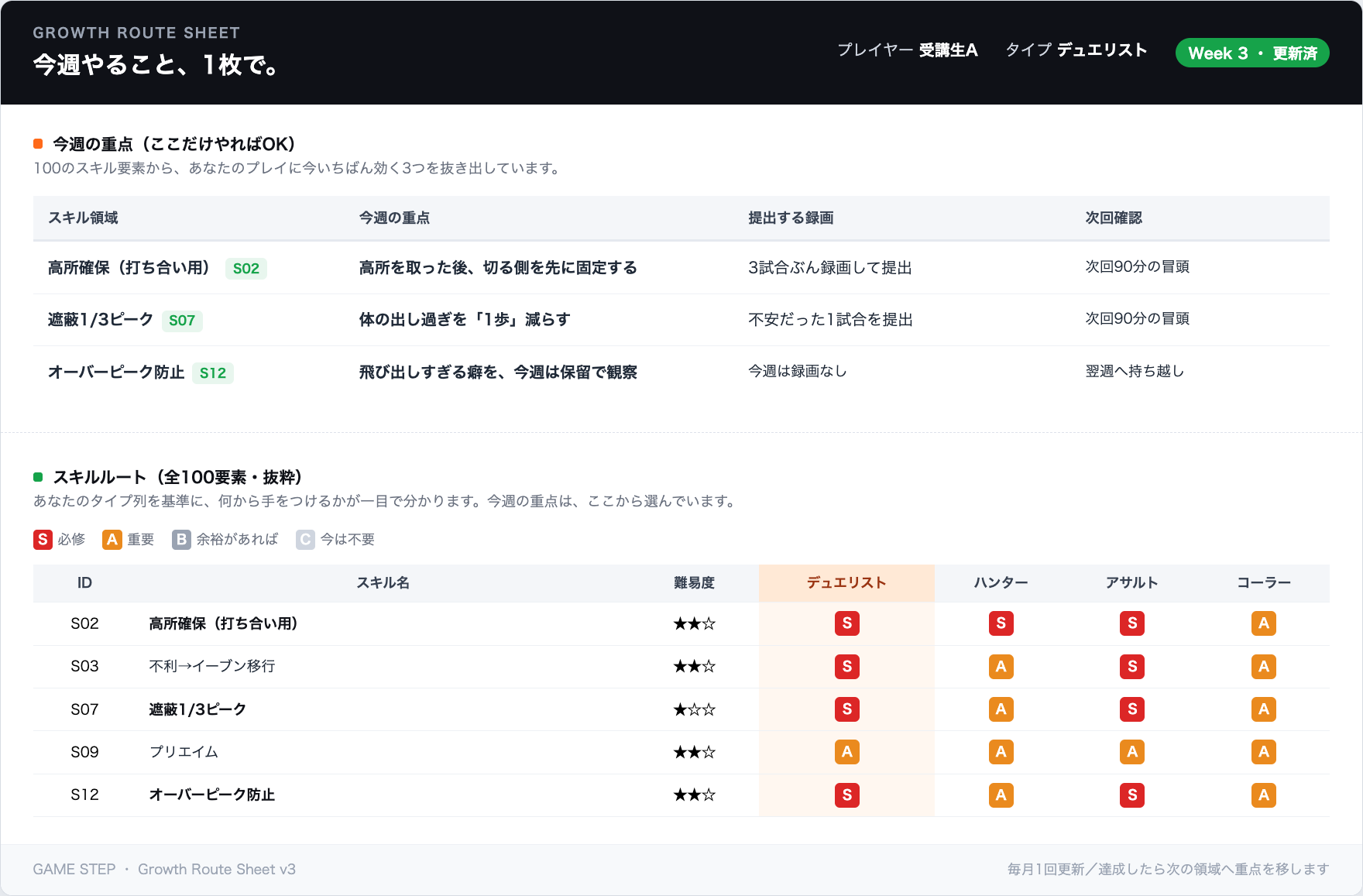Click 遮蔽1/3ピーク in the skill route table
Image resolution: width=1363 pixels, height=896 pixels.
click(x=197, y=709)
